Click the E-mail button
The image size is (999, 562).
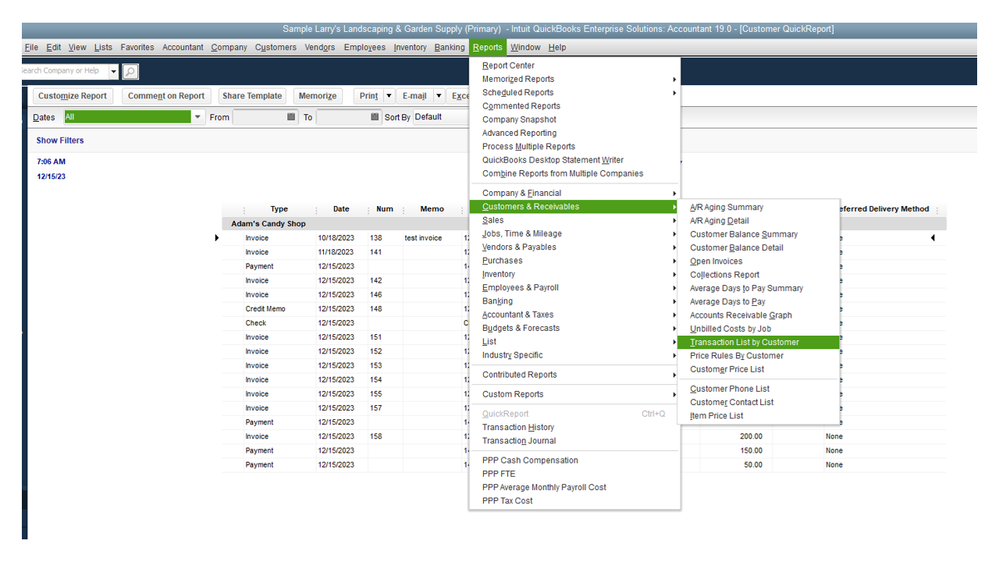point(414,96)
